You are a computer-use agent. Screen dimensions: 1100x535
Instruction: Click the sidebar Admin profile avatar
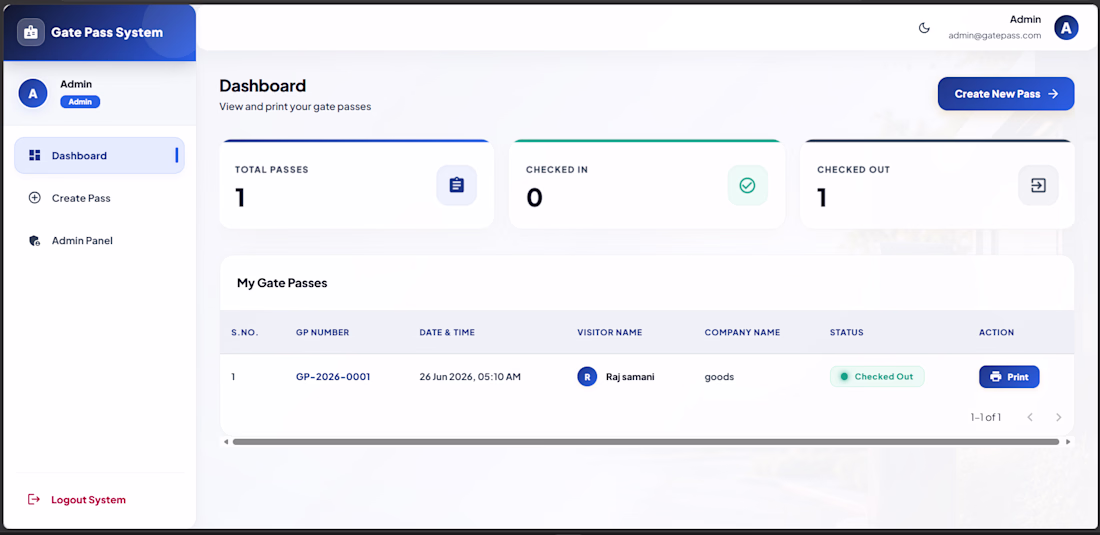coord(33,93)
